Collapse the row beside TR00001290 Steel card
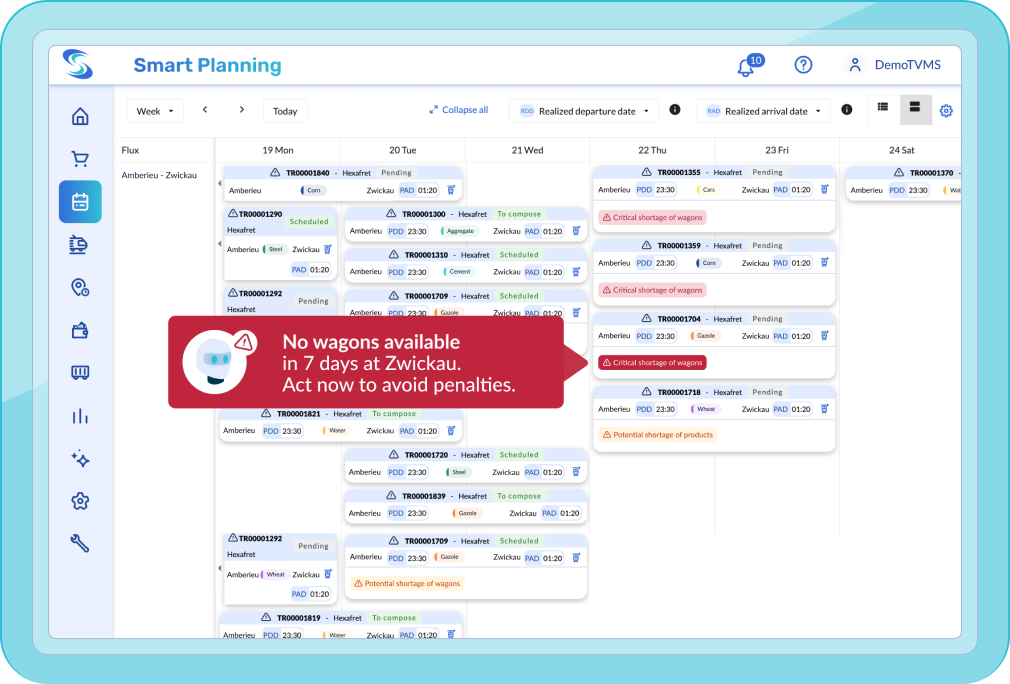The image size is (1010, 684). [220, 244]
